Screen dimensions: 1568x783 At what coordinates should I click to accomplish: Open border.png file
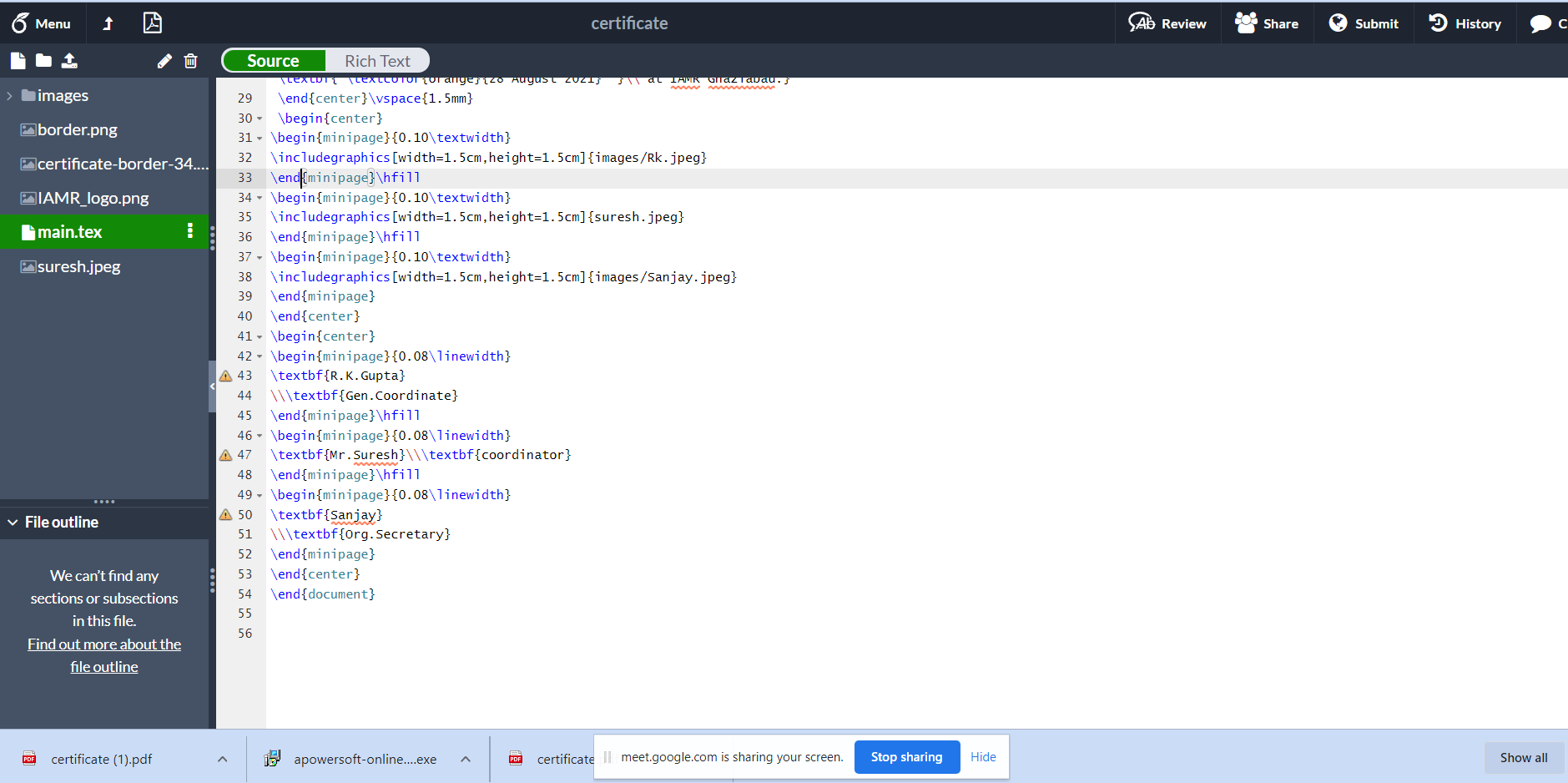coord(77,129)
